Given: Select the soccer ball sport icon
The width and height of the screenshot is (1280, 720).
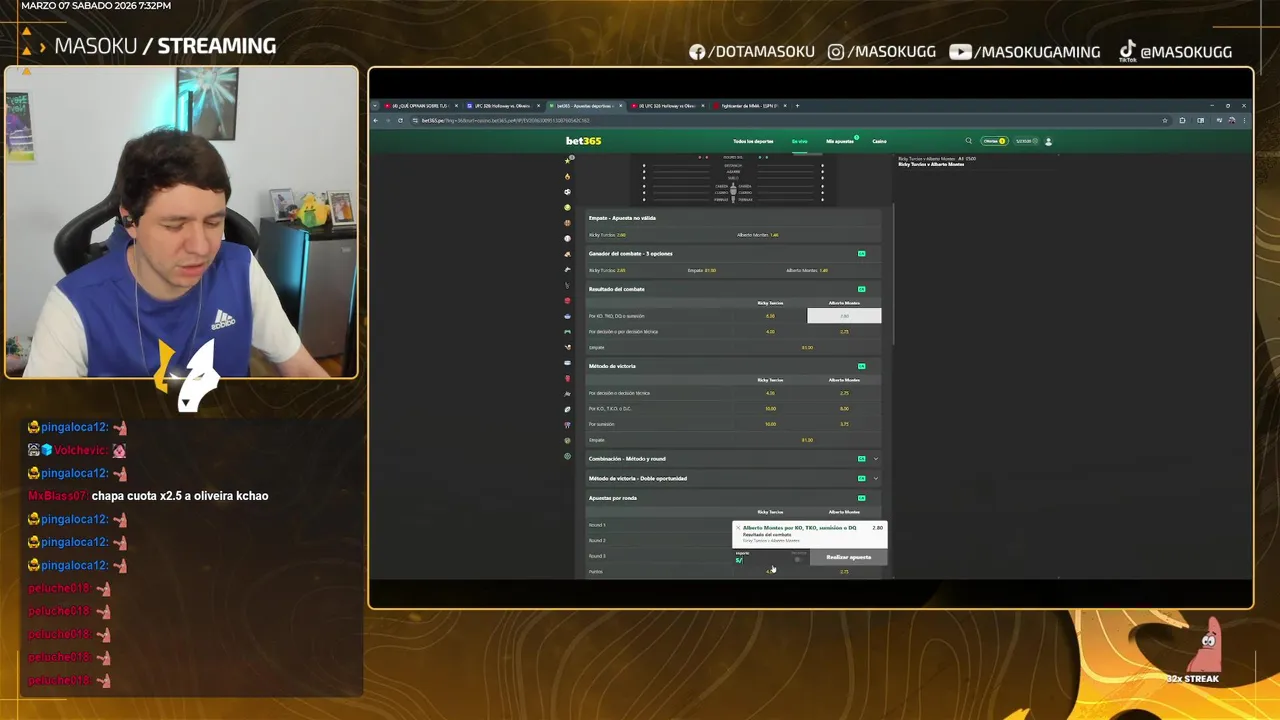Looking at the screenshot, I should click(x=568, y=191).
